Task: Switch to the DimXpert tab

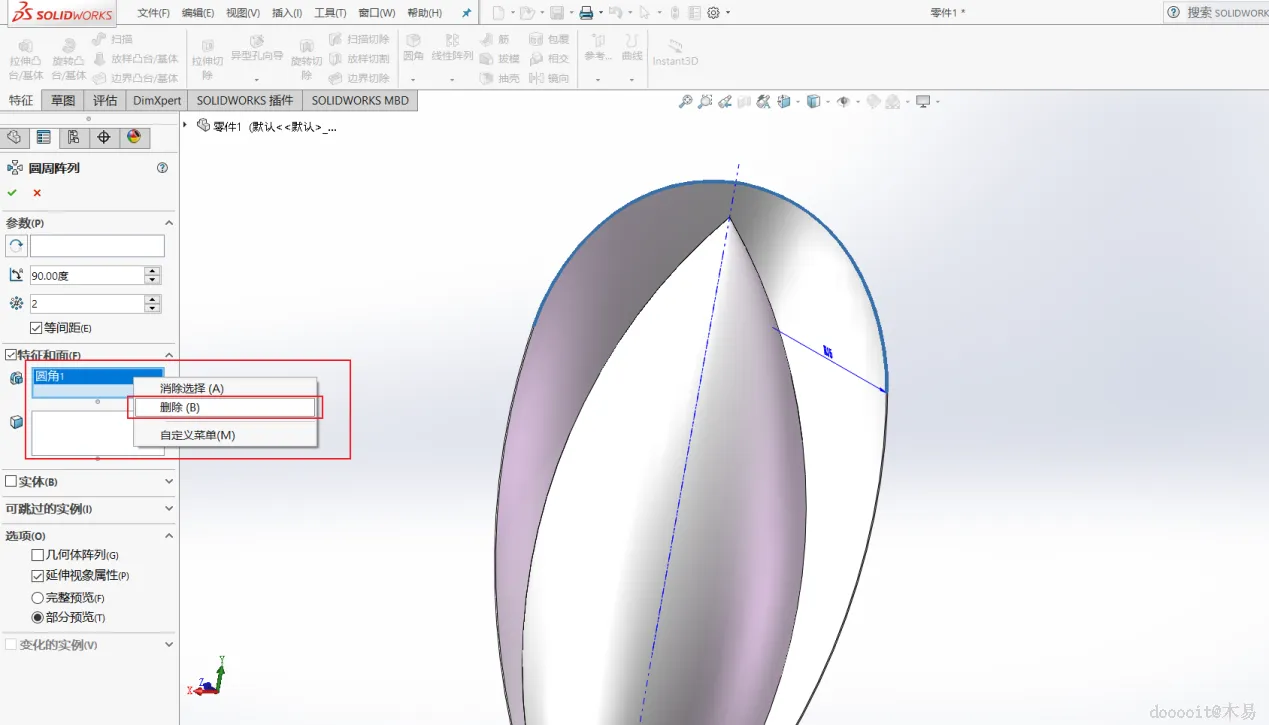Action: pos(157,100)
